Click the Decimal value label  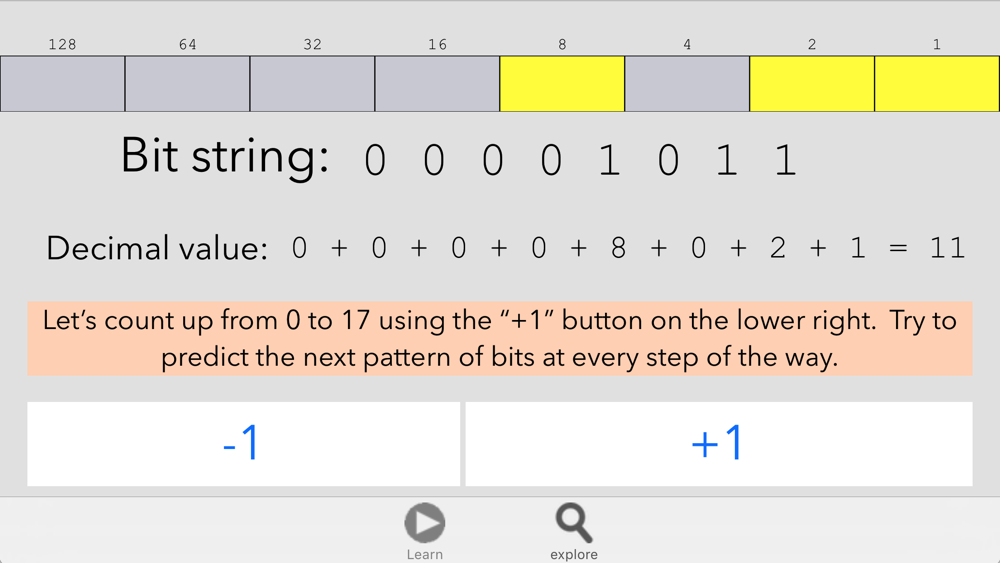click(x=157, y=248)
